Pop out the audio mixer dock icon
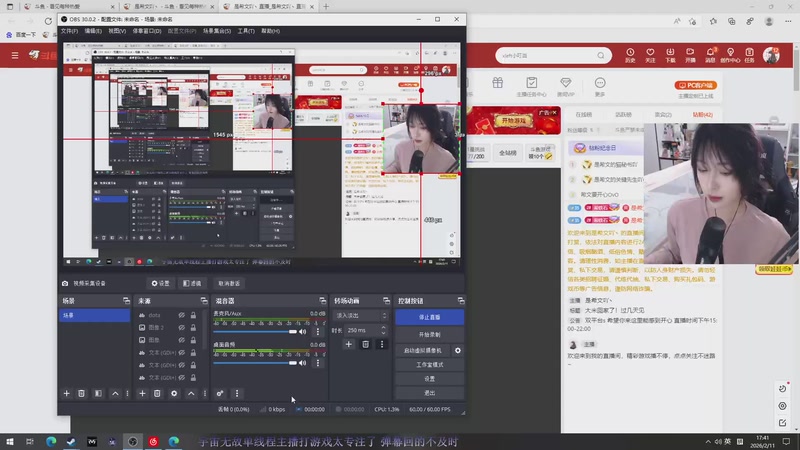This screenshot has height=450, width=800. click(322, 301)
